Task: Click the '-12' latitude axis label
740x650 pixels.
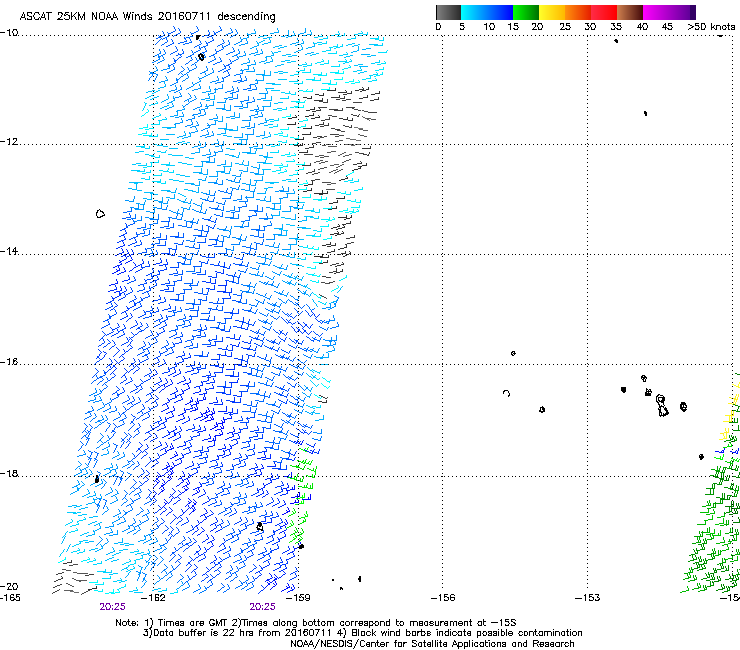Action: (x=9, y=142)
